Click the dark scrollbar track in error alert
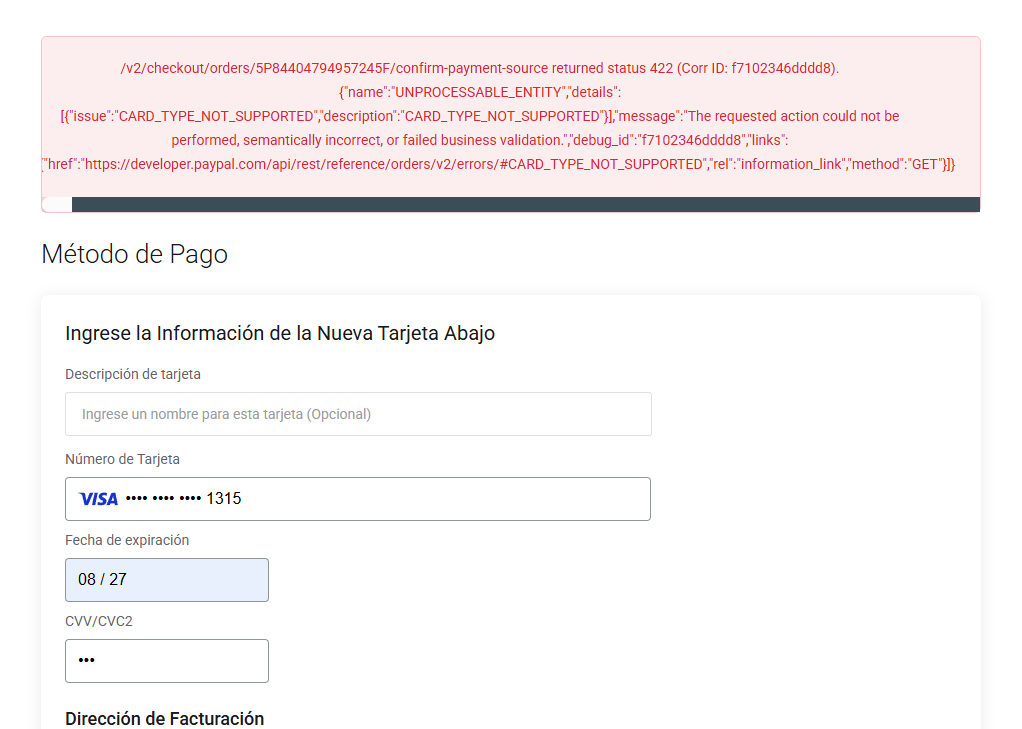Image resolution: width=1022 pixels, height=729 pixels. point(525,205)
